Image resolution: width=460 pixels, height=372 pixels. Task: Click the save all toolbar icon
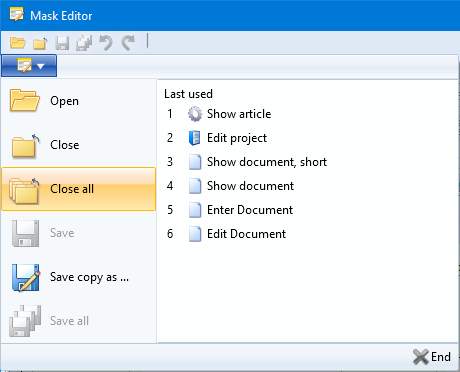pyautogui.click(x=84, y=43)
